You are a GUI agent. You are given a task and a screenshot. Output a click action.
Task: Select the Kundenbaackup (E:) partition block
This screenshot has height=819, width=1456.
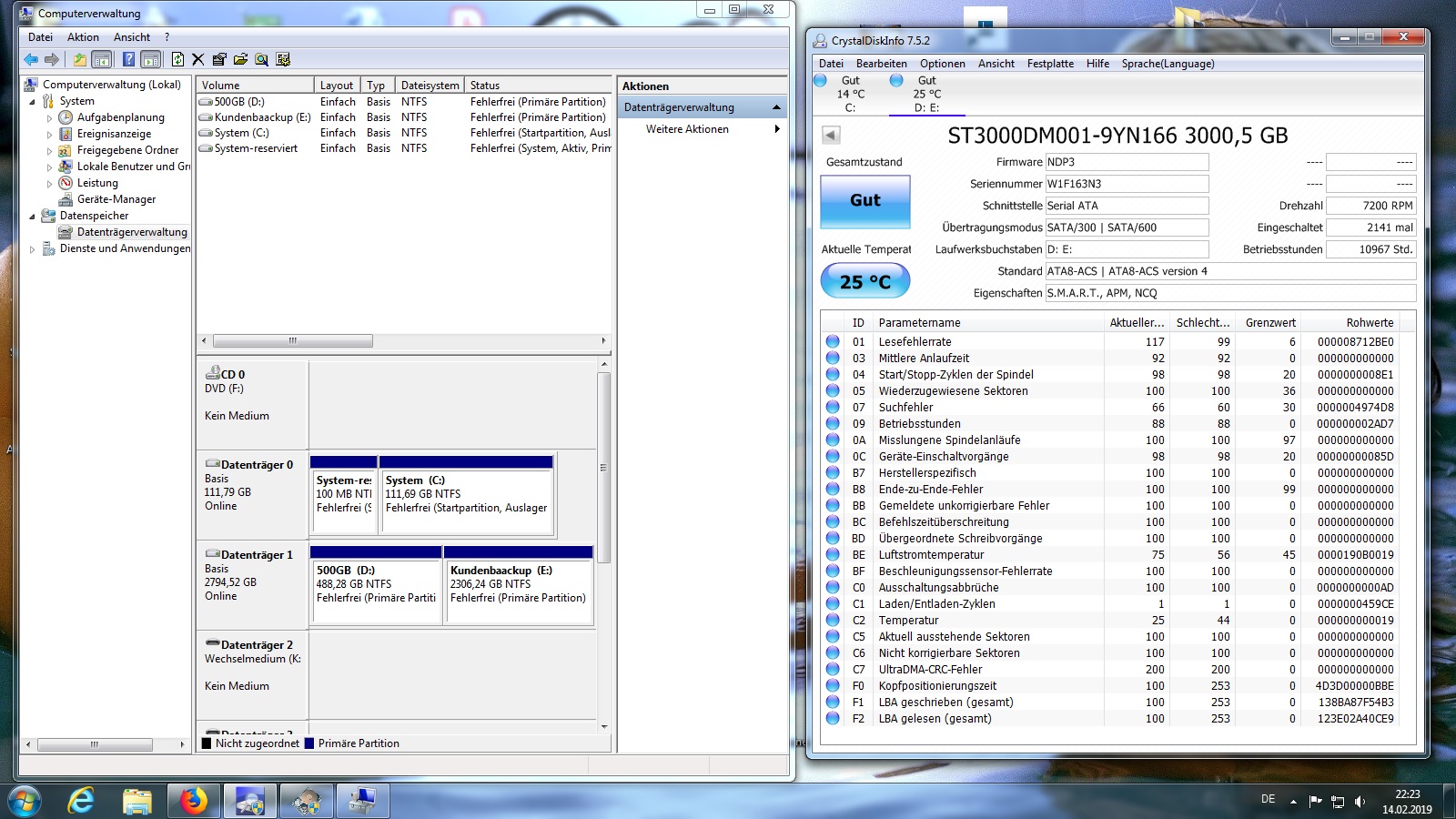(518, 585)
